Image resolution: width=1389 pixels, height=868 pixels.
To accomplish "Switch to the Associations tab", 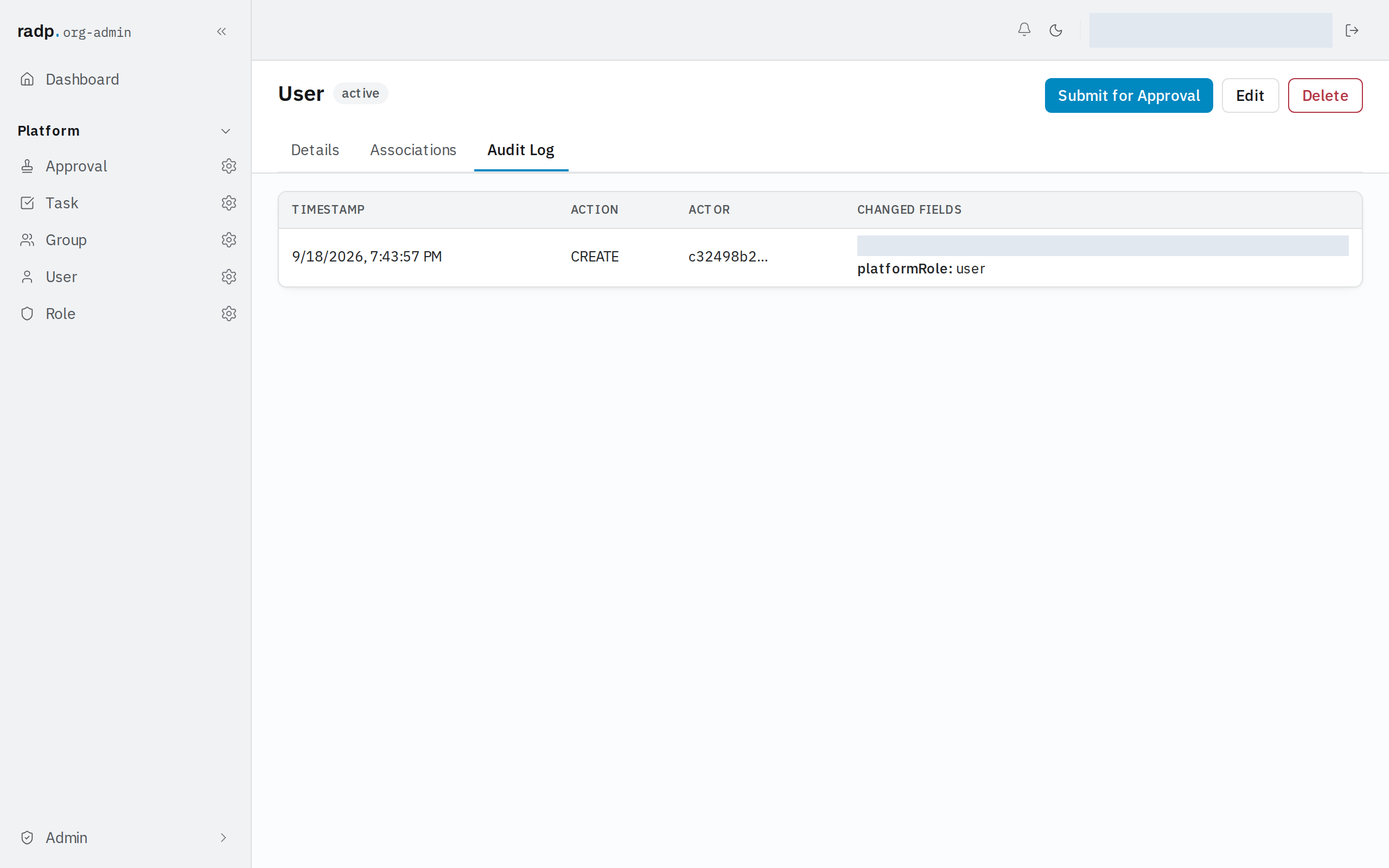I will 413,150.
